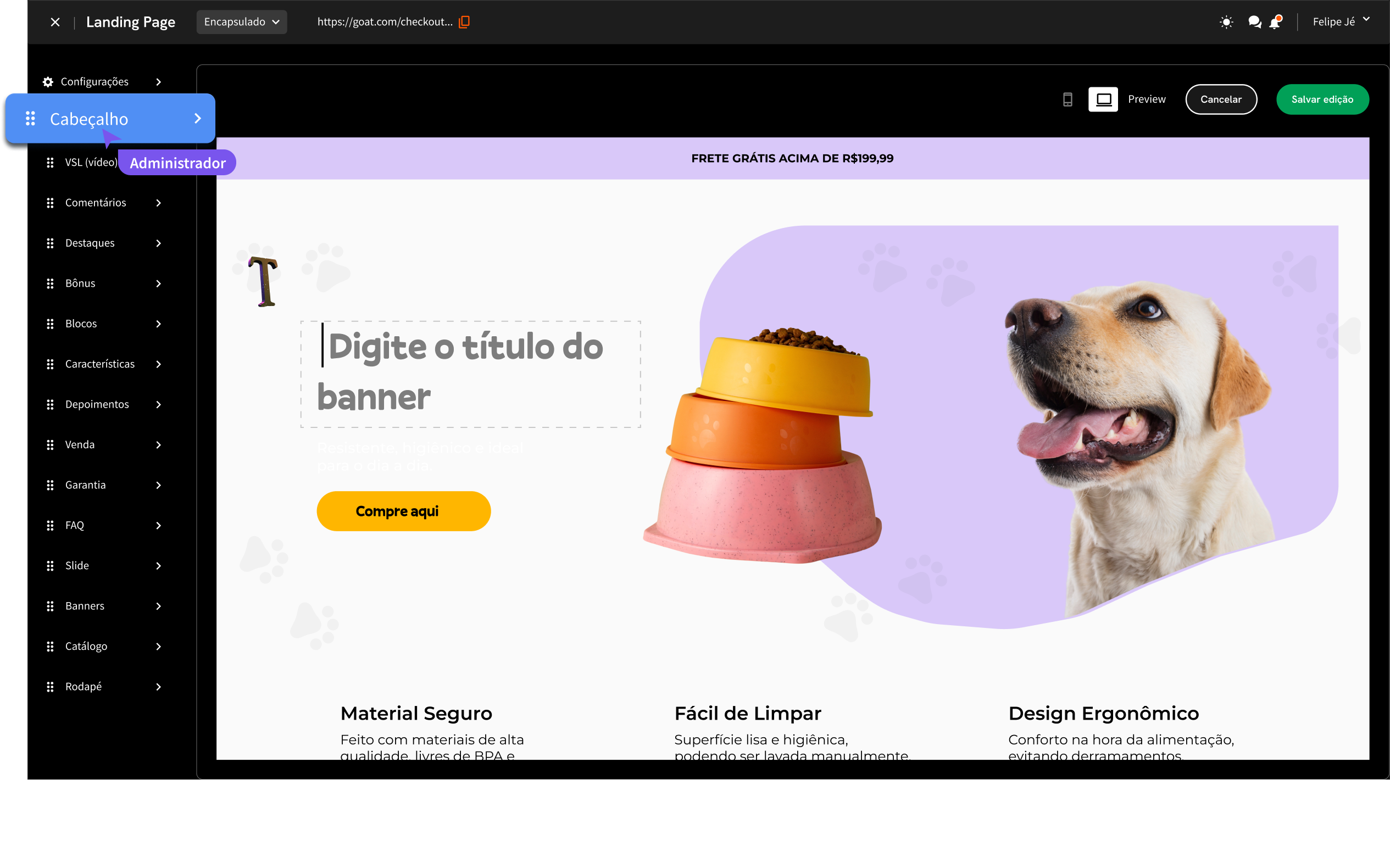The width and height of the screenshot is (1390, 868).
Task: Grab the VSL (vídeo) drag handle
Action: click(50, 163)
